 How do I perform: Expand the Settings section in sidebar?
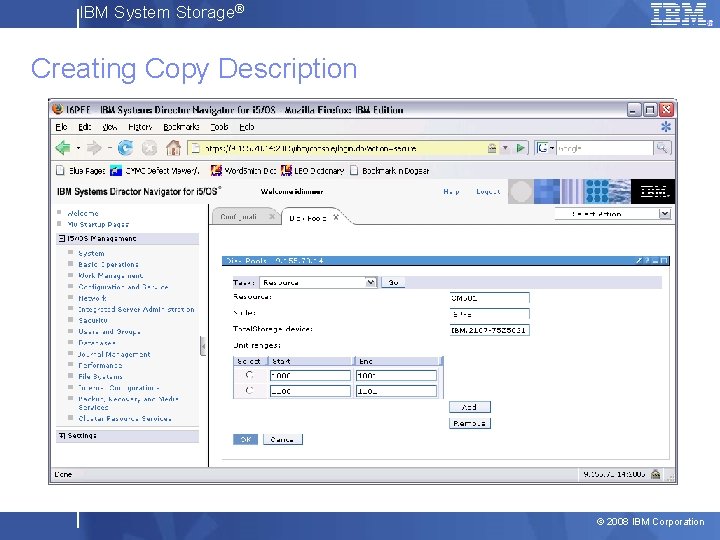point(62,435)
